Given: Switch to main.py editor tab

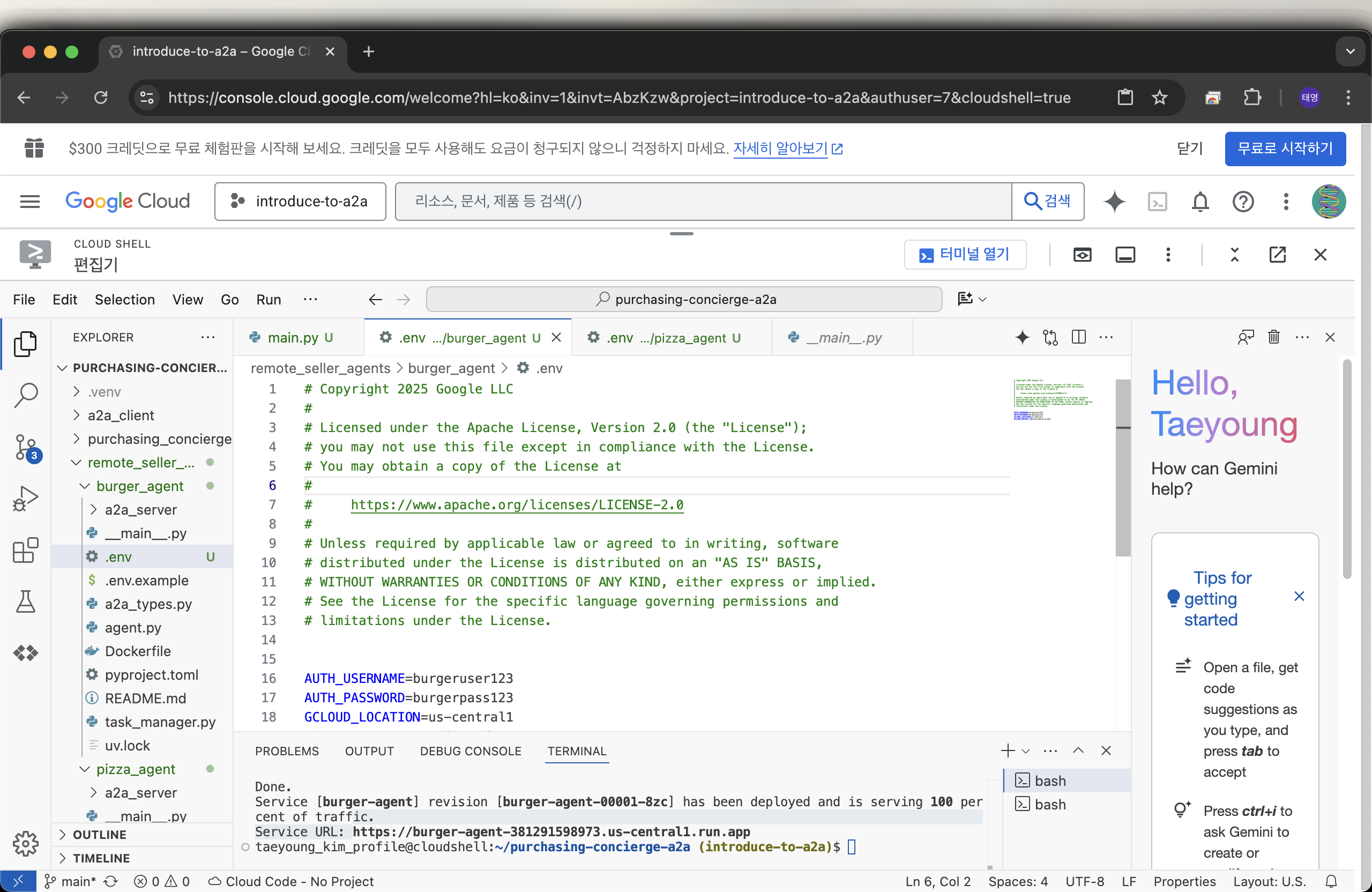Looking at the screenshot, I should coord(299,337).
